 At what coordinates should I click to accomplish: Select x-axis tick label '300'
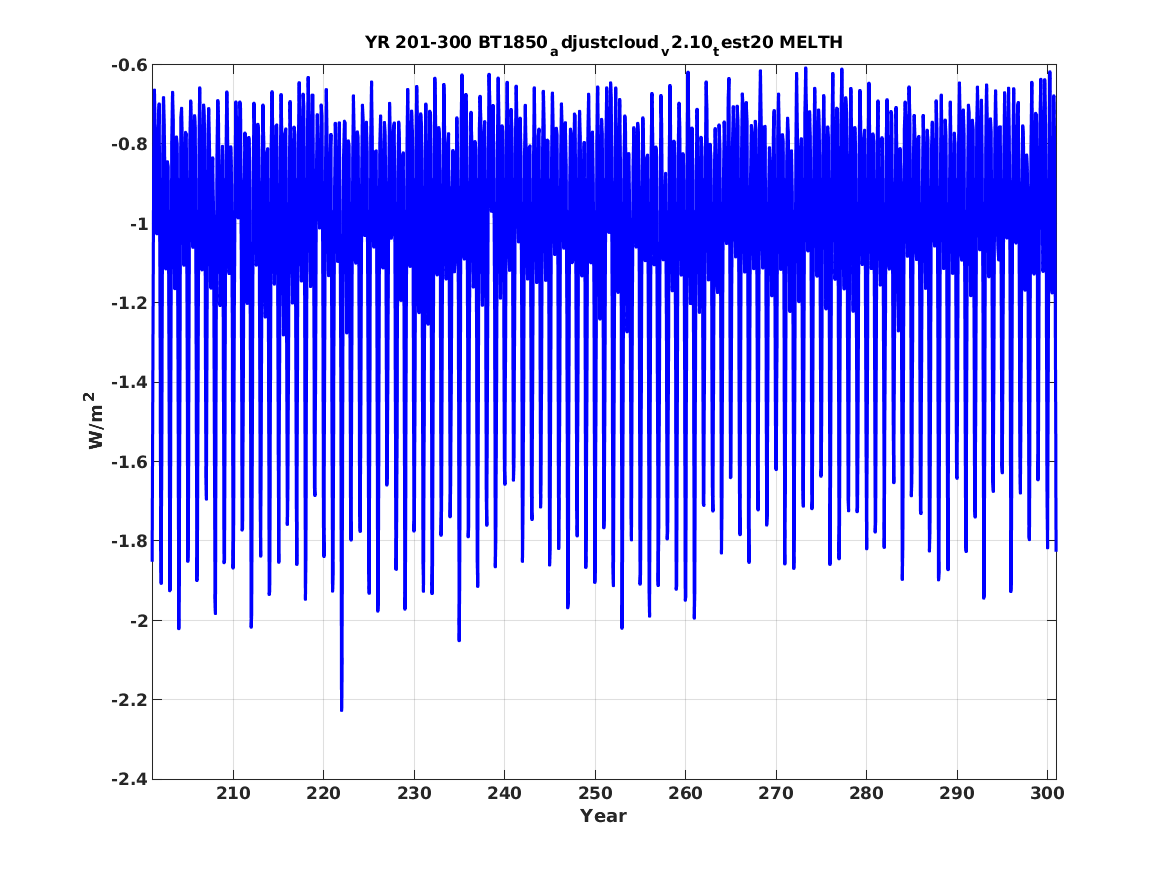tap(1047, 793)
